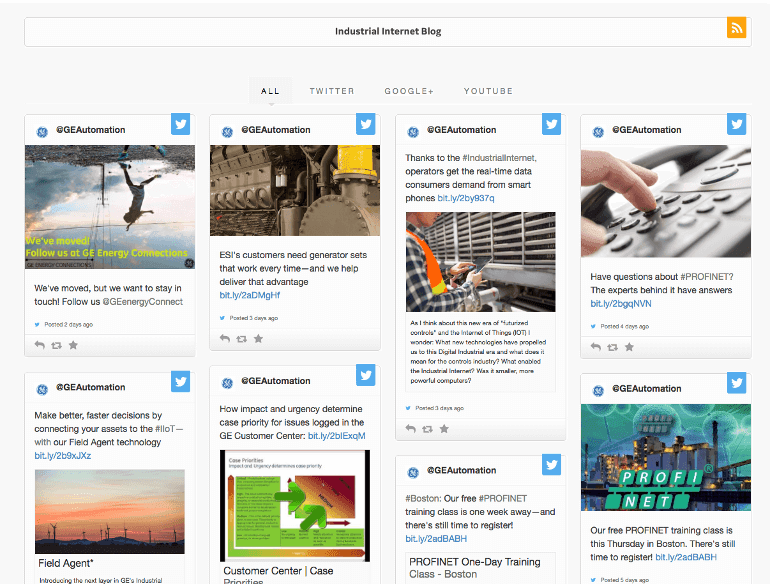Open bit.ly/2adBABH in Thursday training tweet
This screenshot has height=584, width=770.
coord(686,557)
